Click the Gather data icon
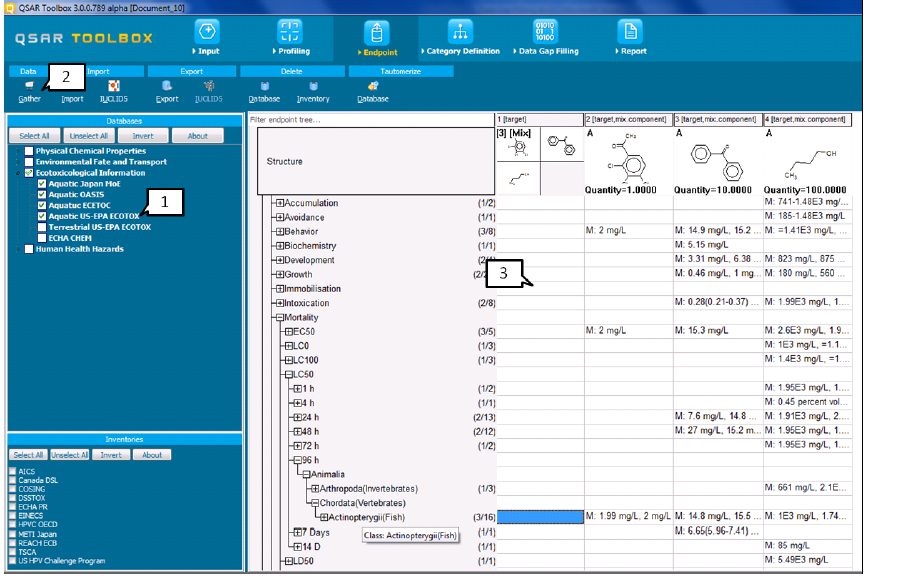905x576 pixels. [29, 86]
